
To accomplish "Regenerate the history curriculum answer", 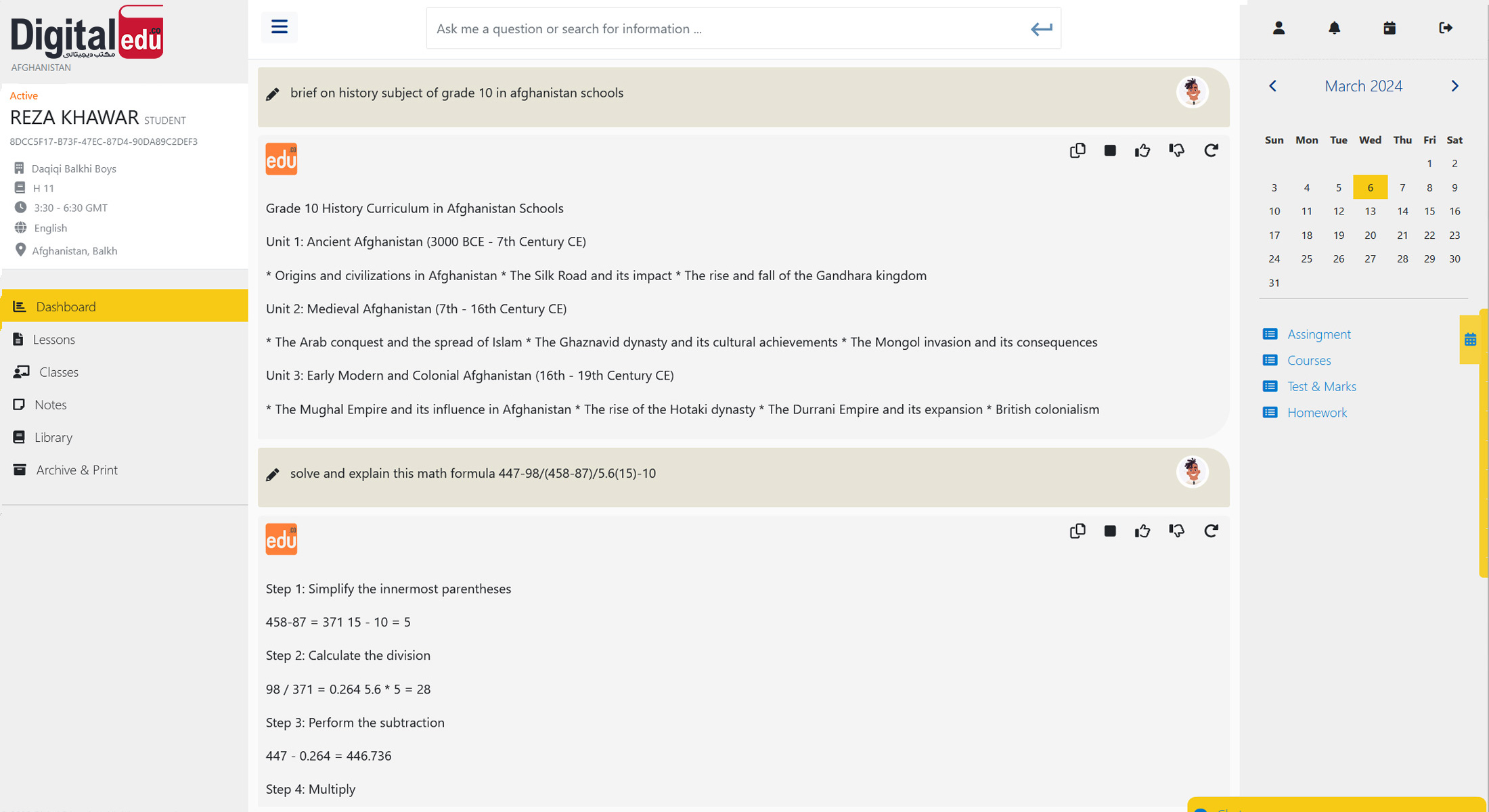I will (1211, 150).
